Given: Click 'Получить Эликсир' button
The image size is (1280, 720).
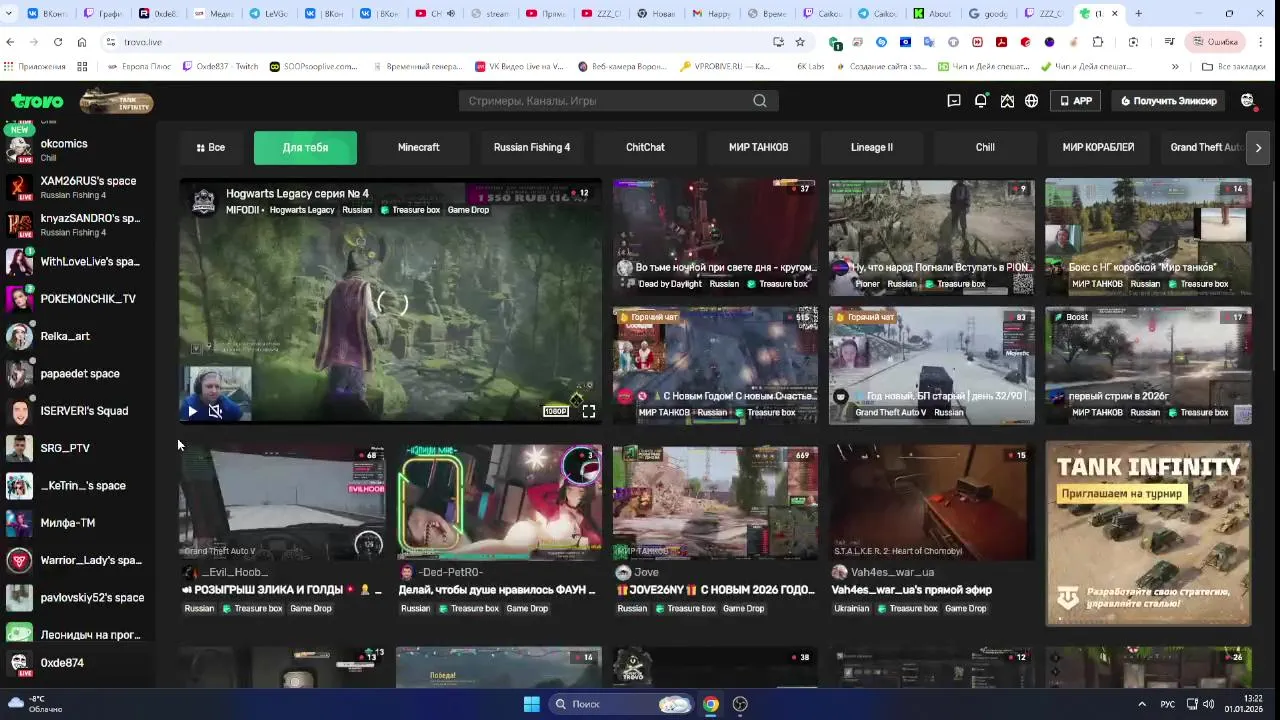Looking at the screenshot, I should coord(1169,101).
